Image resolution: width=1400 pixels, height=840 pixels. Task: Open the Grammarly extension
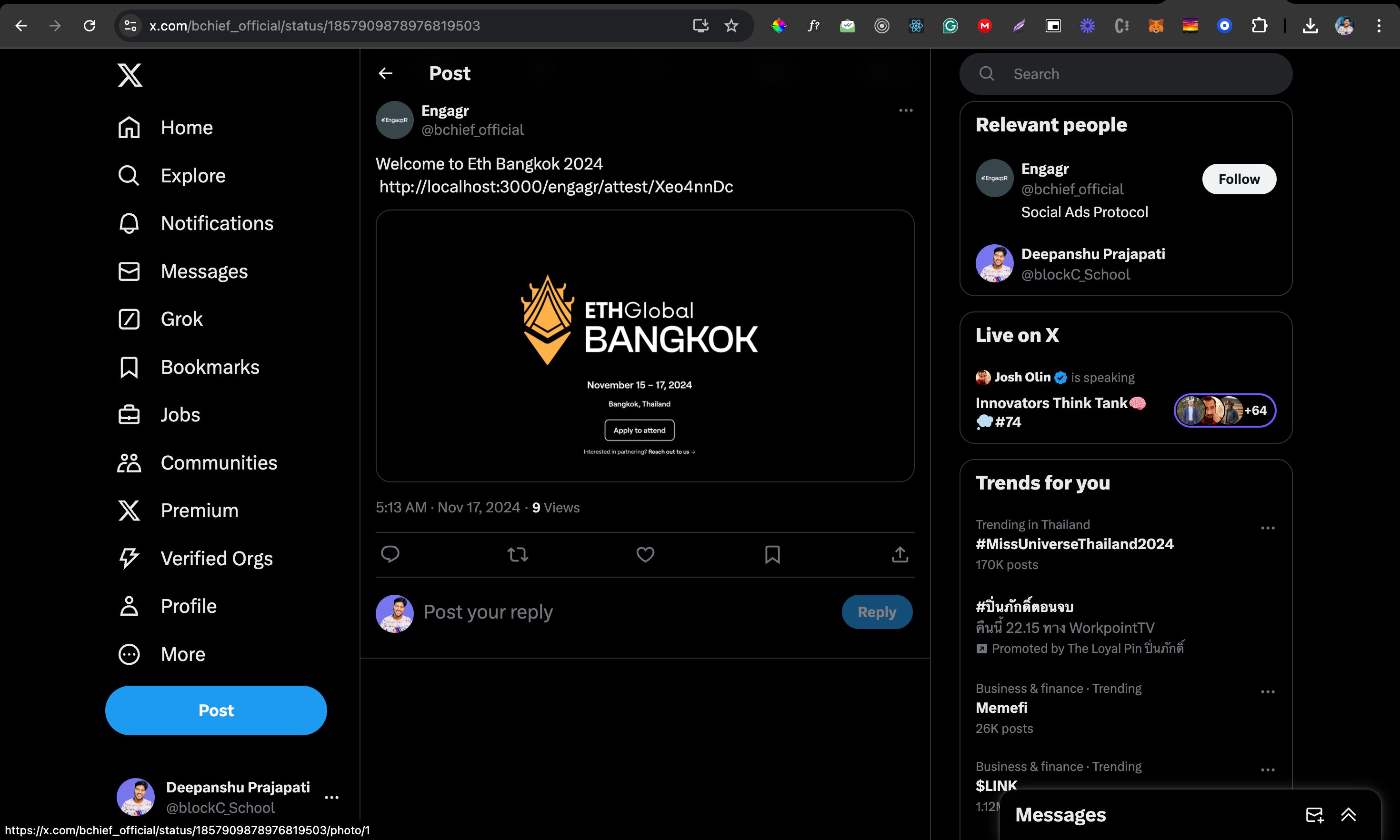coord(950,25)
